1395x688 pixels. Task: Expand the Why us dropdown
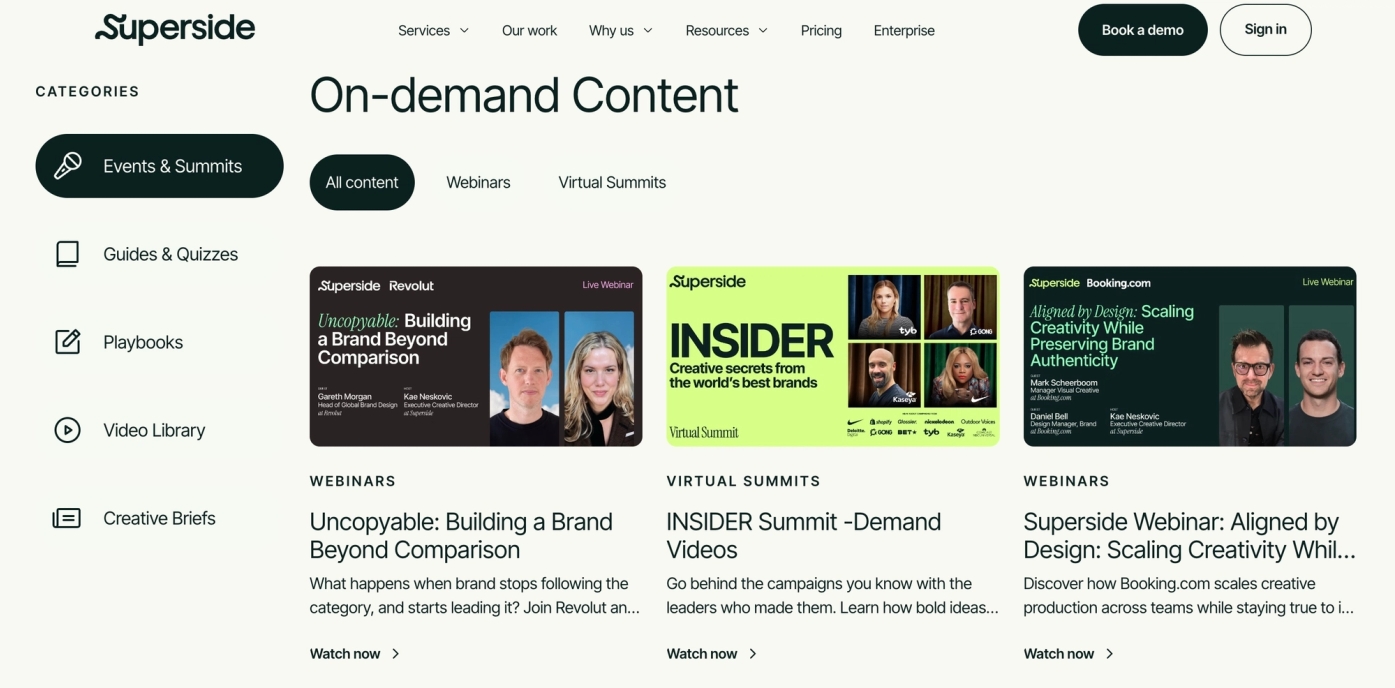tap(621, 30)
